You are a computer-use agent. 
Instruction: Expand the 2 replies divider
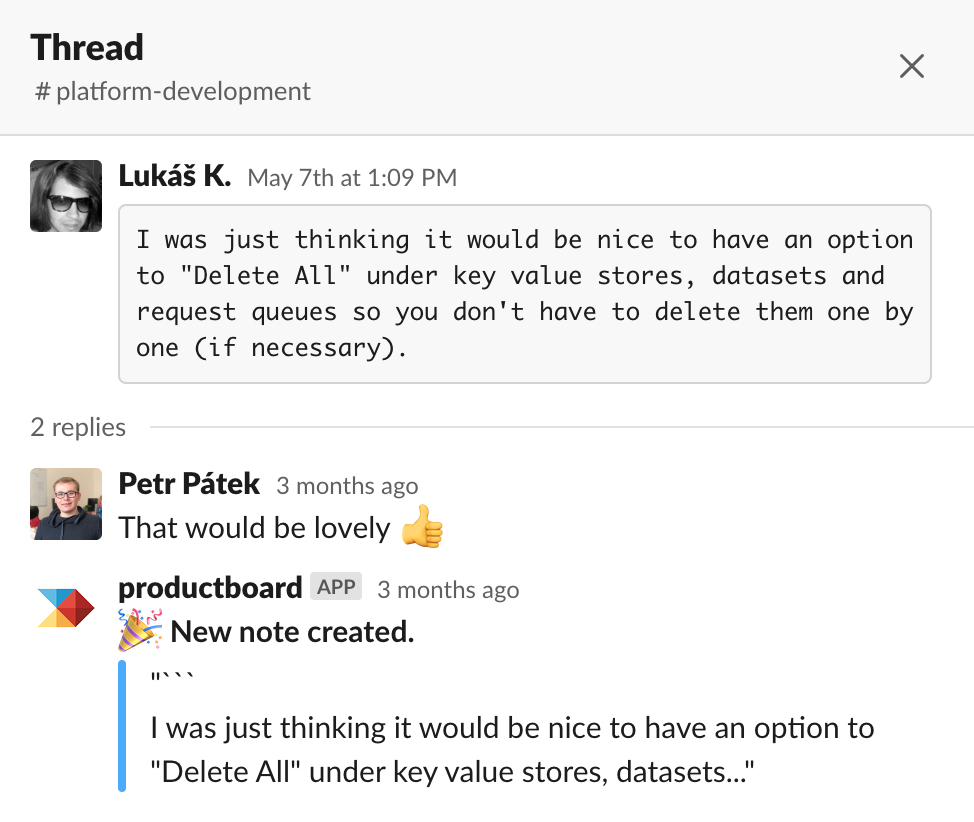[77, 427]
